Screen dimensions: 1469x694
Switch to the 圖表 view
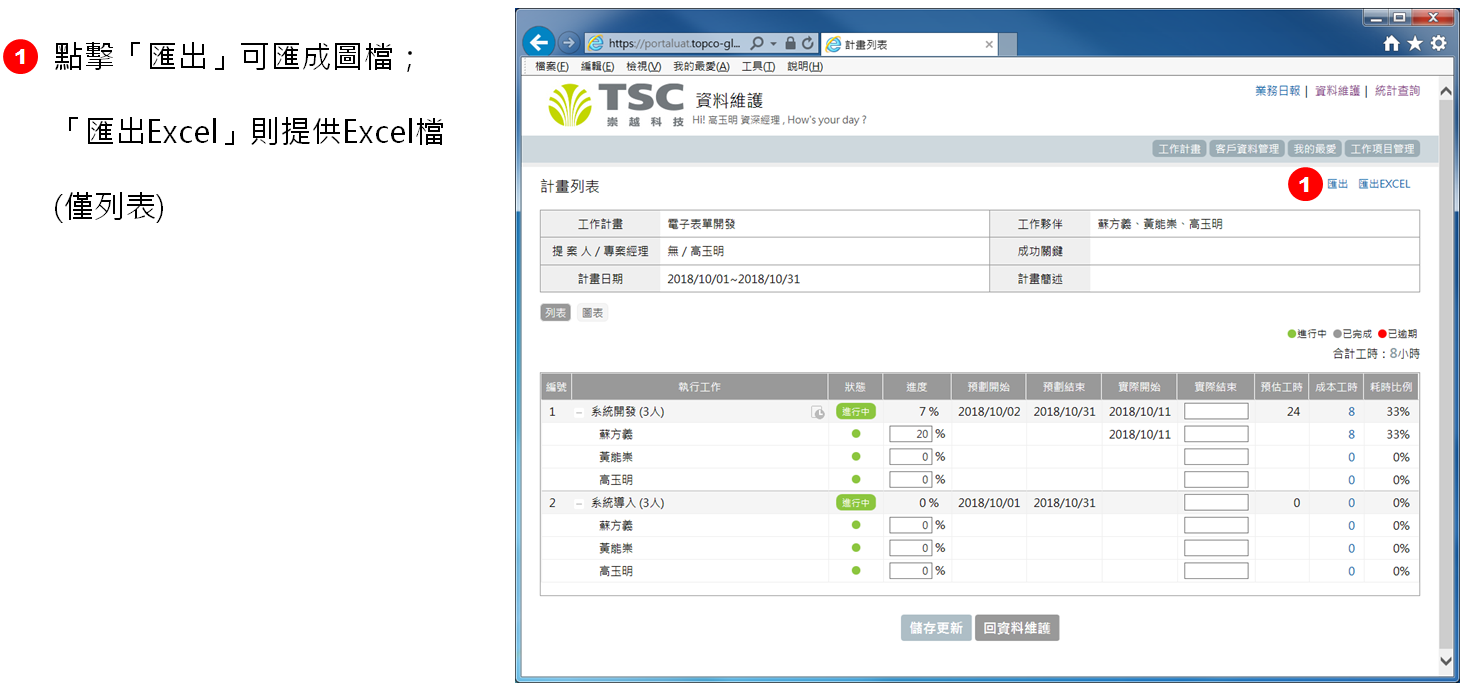point(593,313)
